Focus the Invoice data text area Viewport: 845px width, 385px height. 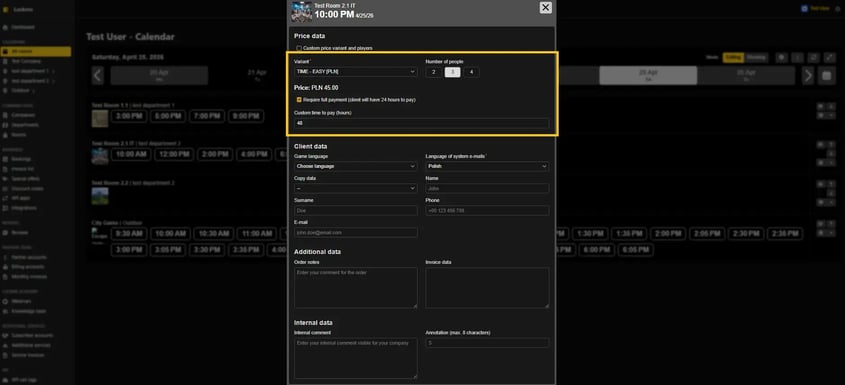click(487, 287)
